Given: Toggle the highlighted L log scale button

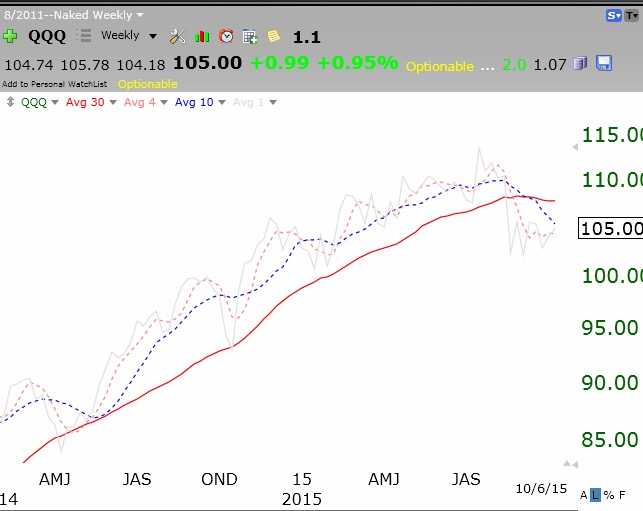Looking at the screenshot, I should (595, 495).
